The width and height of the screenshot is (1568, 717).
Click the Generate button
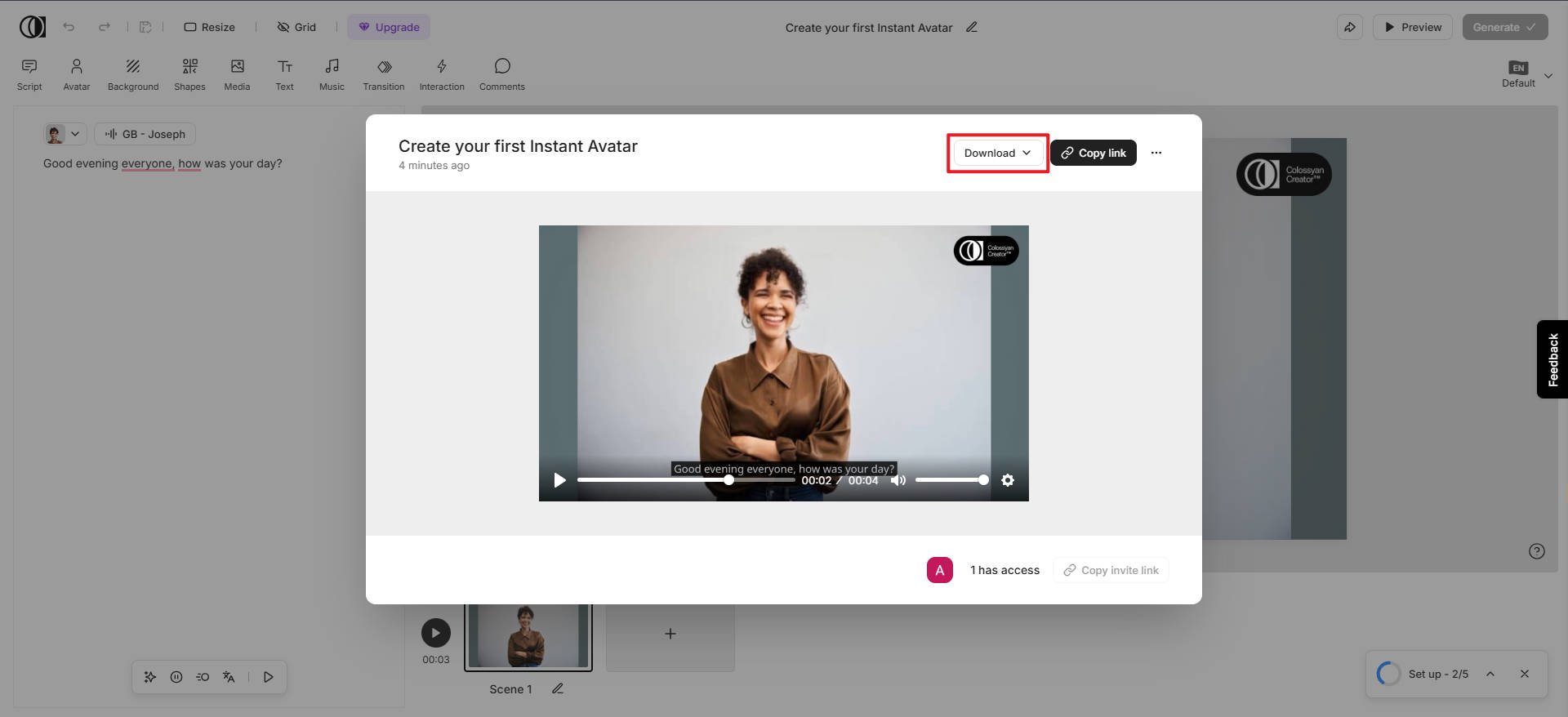click(x=1505, y=27)
